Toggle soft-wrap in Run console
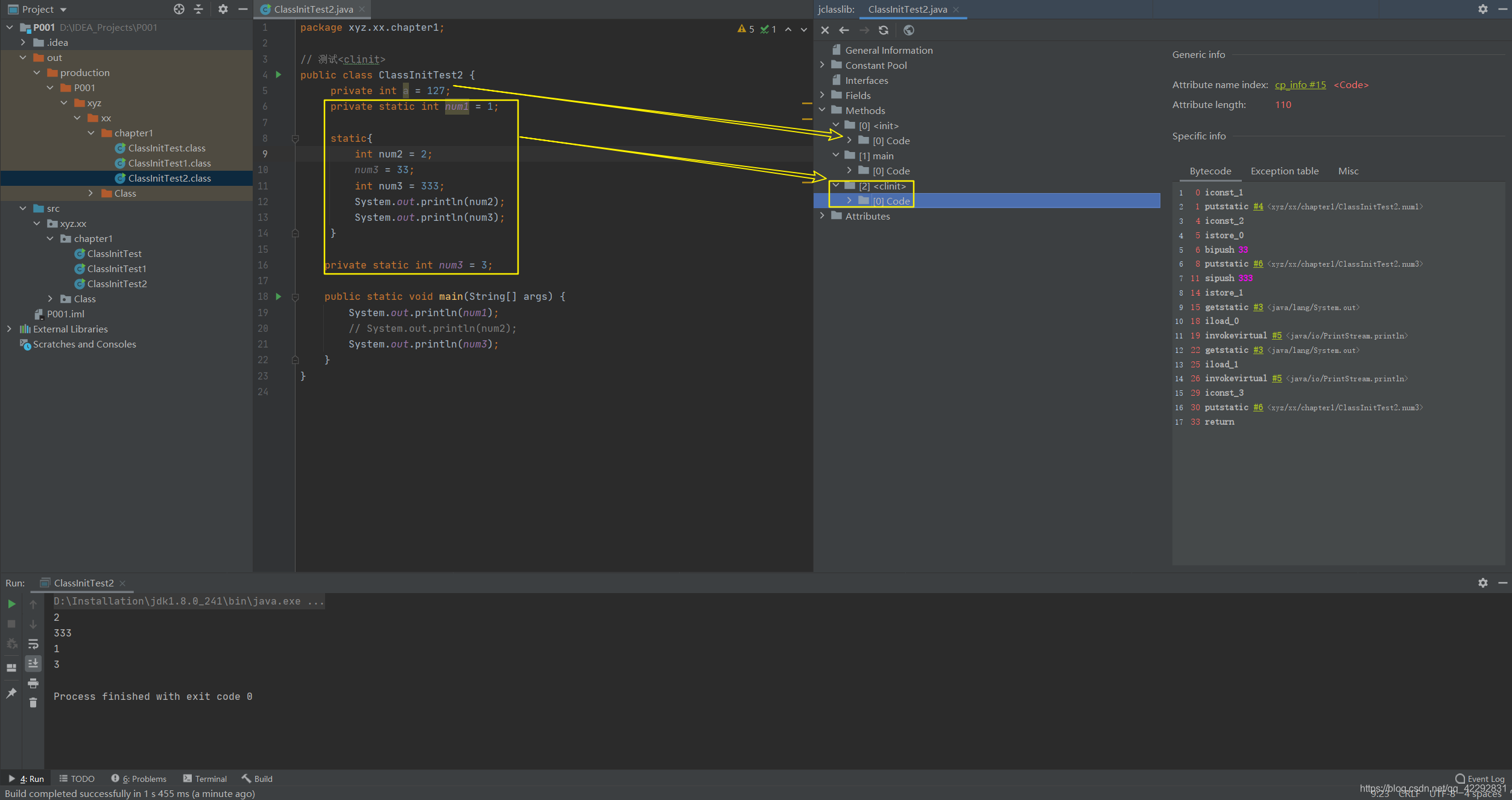 (x=33, y=644)
